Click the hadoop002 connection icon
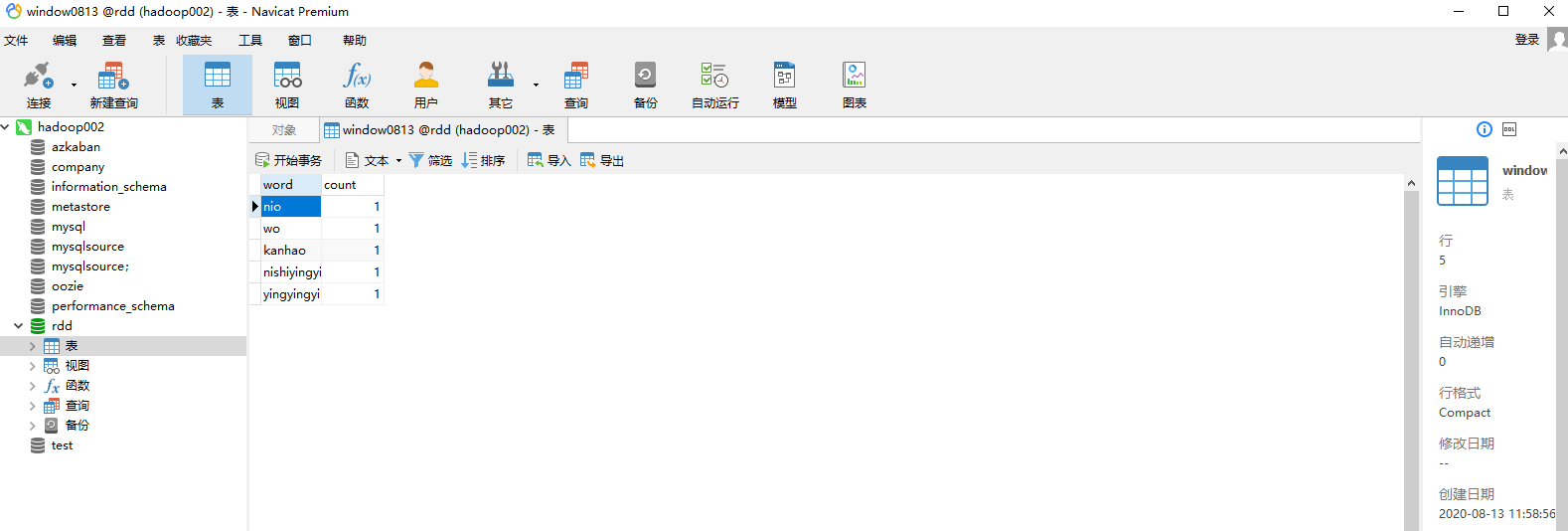This screenshot has width=1568, height=531. point(24,127)
